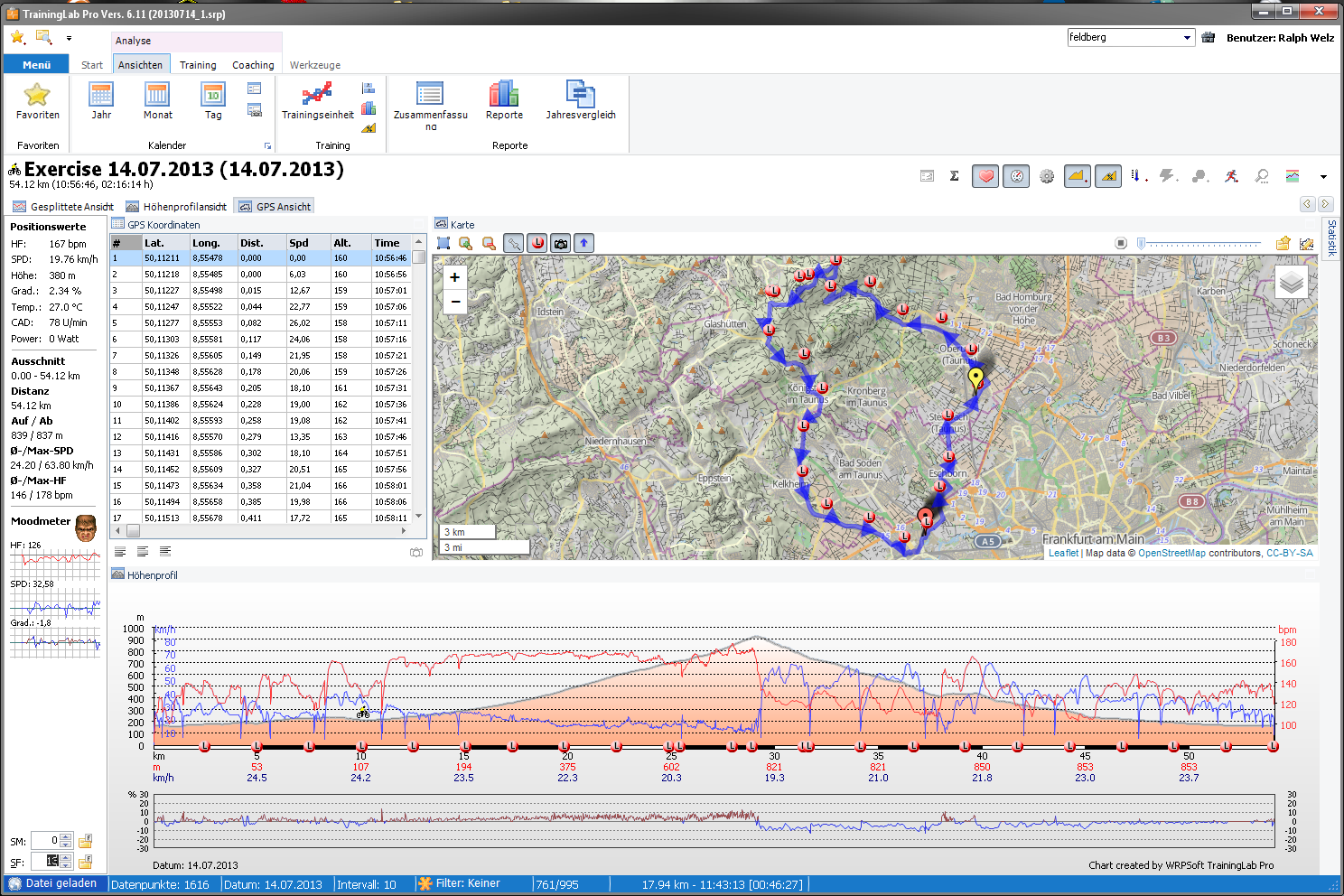Toggle the heart rate curve button
Image resolution: width=1344 pixels, height=896 pixels.
[x=985, y=176]
